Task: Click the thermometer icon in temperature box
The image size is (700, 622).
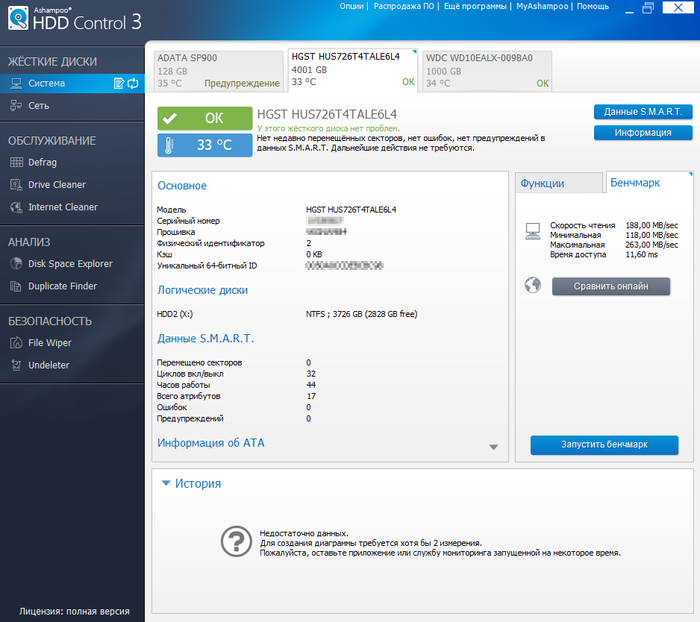Action: coord(169,145)
